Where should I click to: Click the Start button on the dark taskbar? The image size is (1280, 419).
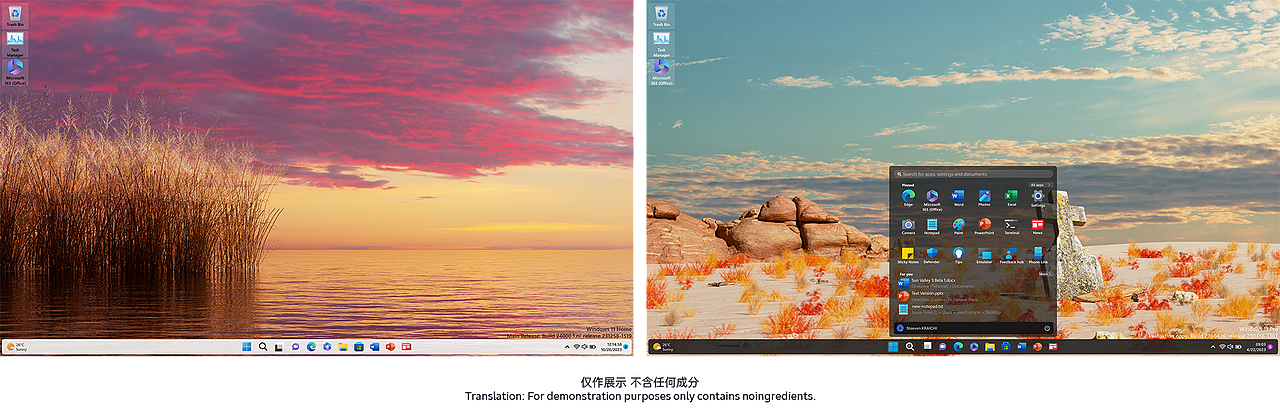click(893, 346)
